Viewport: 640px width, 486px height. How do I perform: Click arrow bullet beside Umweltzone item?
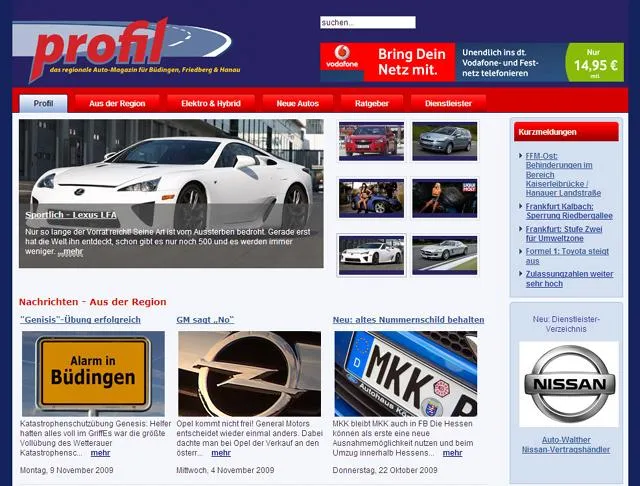click(x=520, y=229)
